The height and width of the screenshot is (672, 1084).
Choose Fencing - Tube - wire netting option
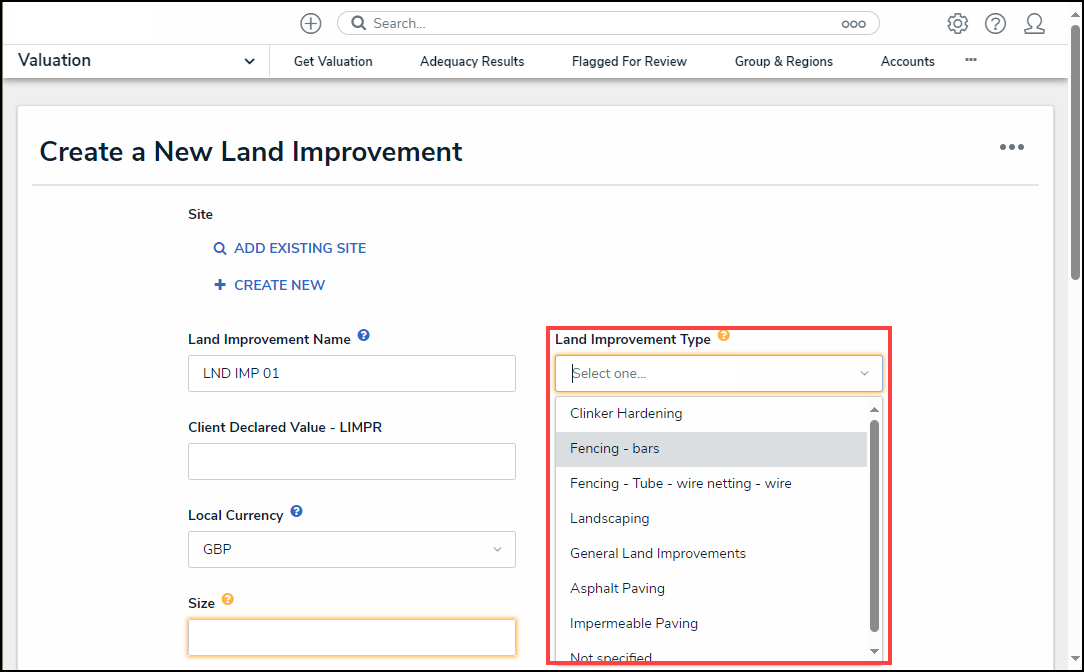(711, 483)
